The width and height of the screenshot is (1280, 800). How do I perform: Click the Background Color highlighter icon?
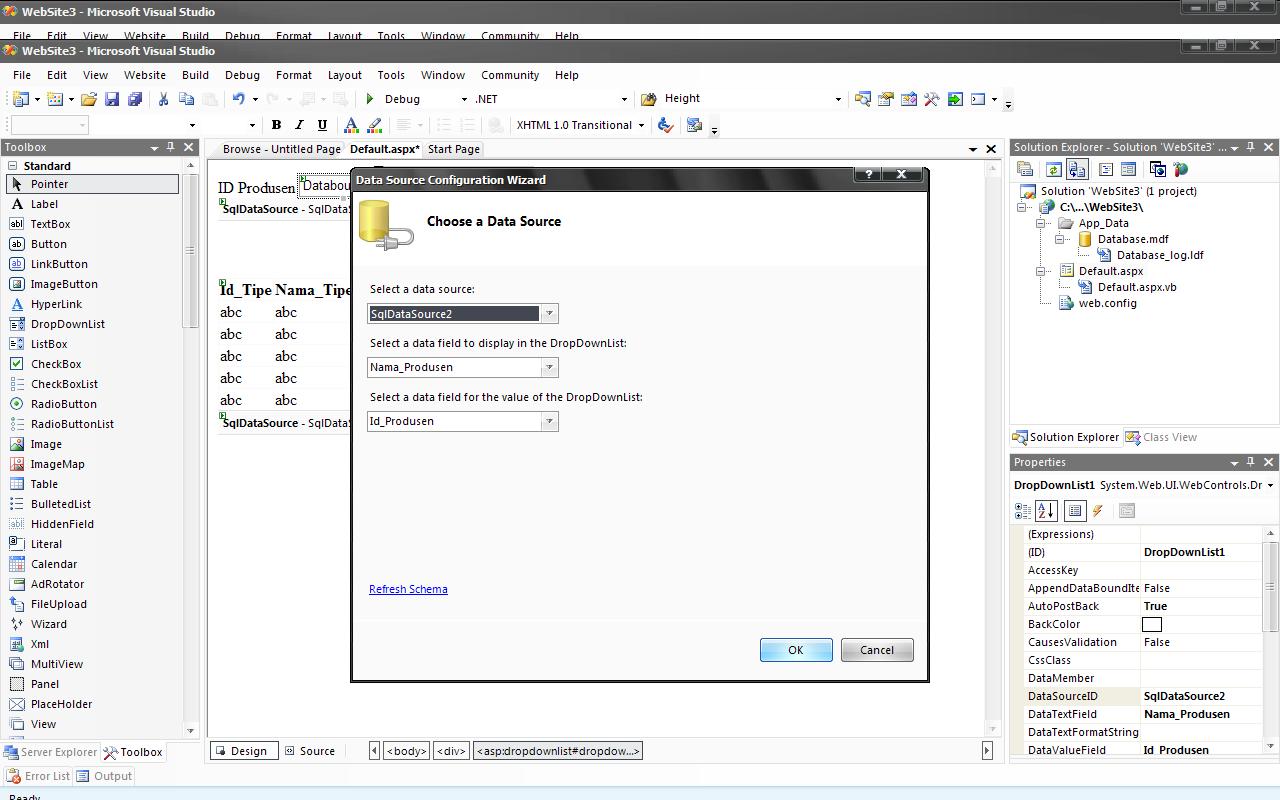pos(375,125)
